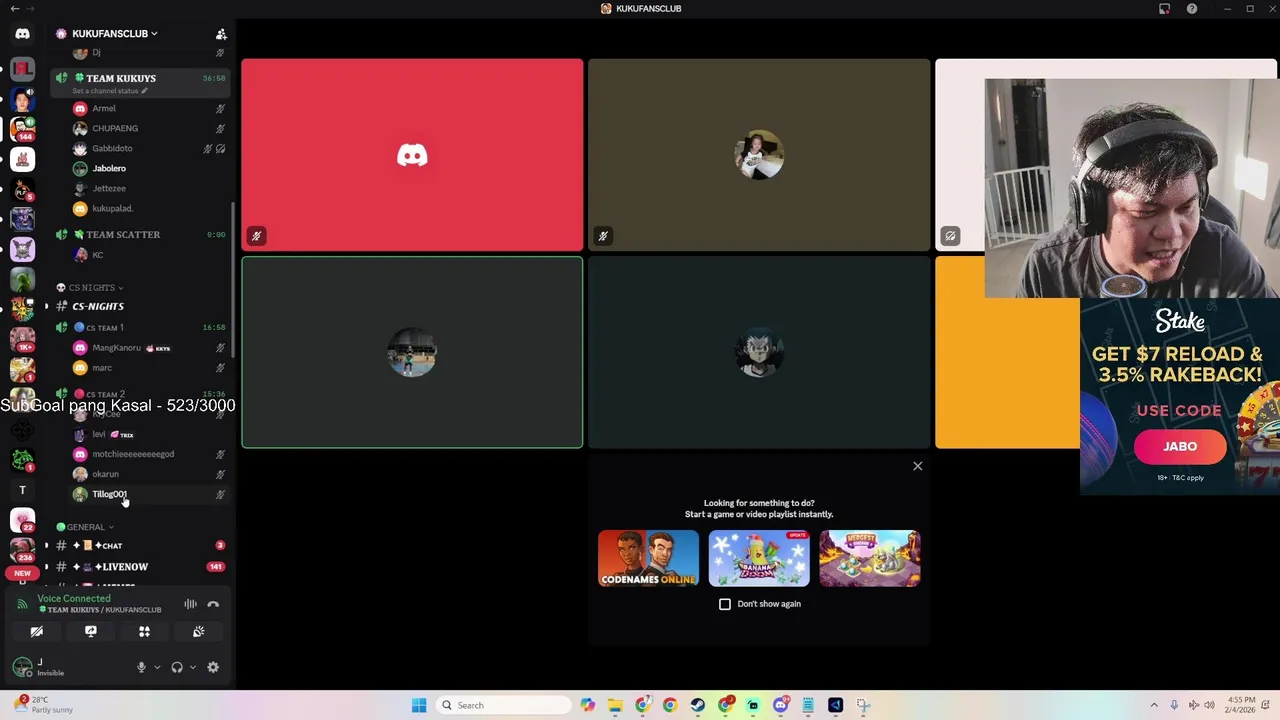
Task: Expand threads arrow beside CS-NIGHTS channel
Action: [46, 306]
